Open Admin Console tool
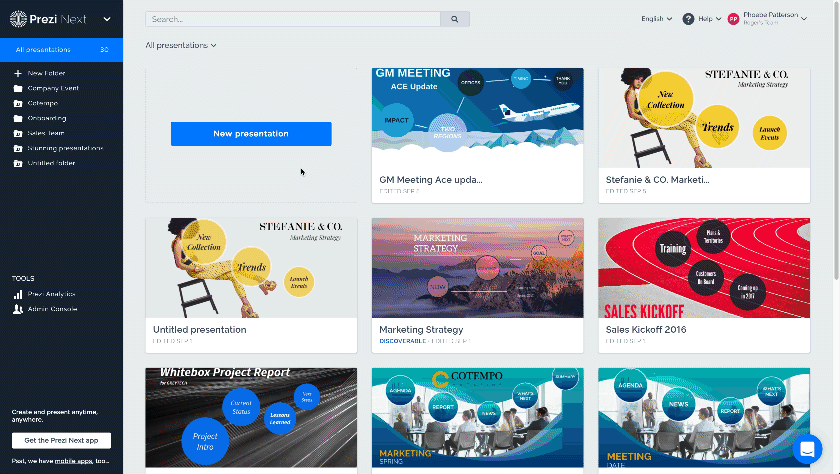Screen dimensions: 840x474 (52, 309)
